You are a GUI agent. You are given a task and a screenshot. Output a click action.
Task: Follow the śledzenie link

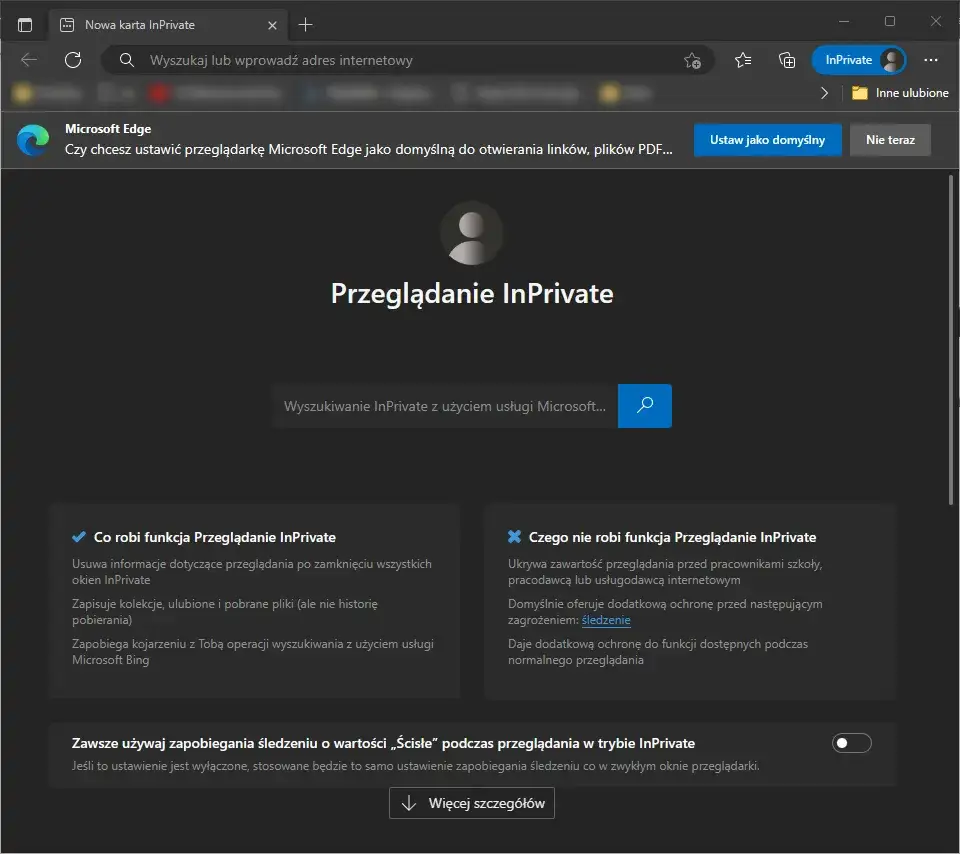click(x=606, y=620)
